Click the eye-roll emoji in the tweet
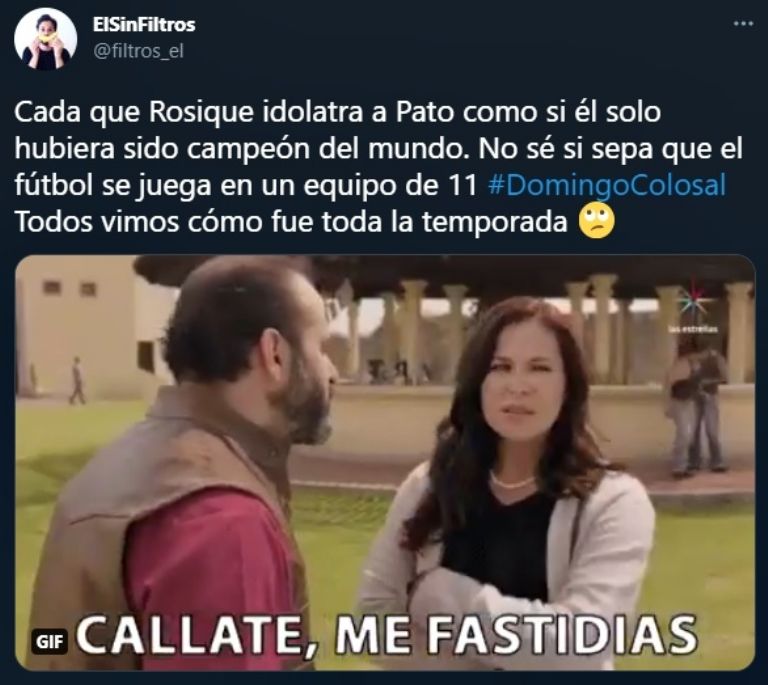 coord(597,221)
